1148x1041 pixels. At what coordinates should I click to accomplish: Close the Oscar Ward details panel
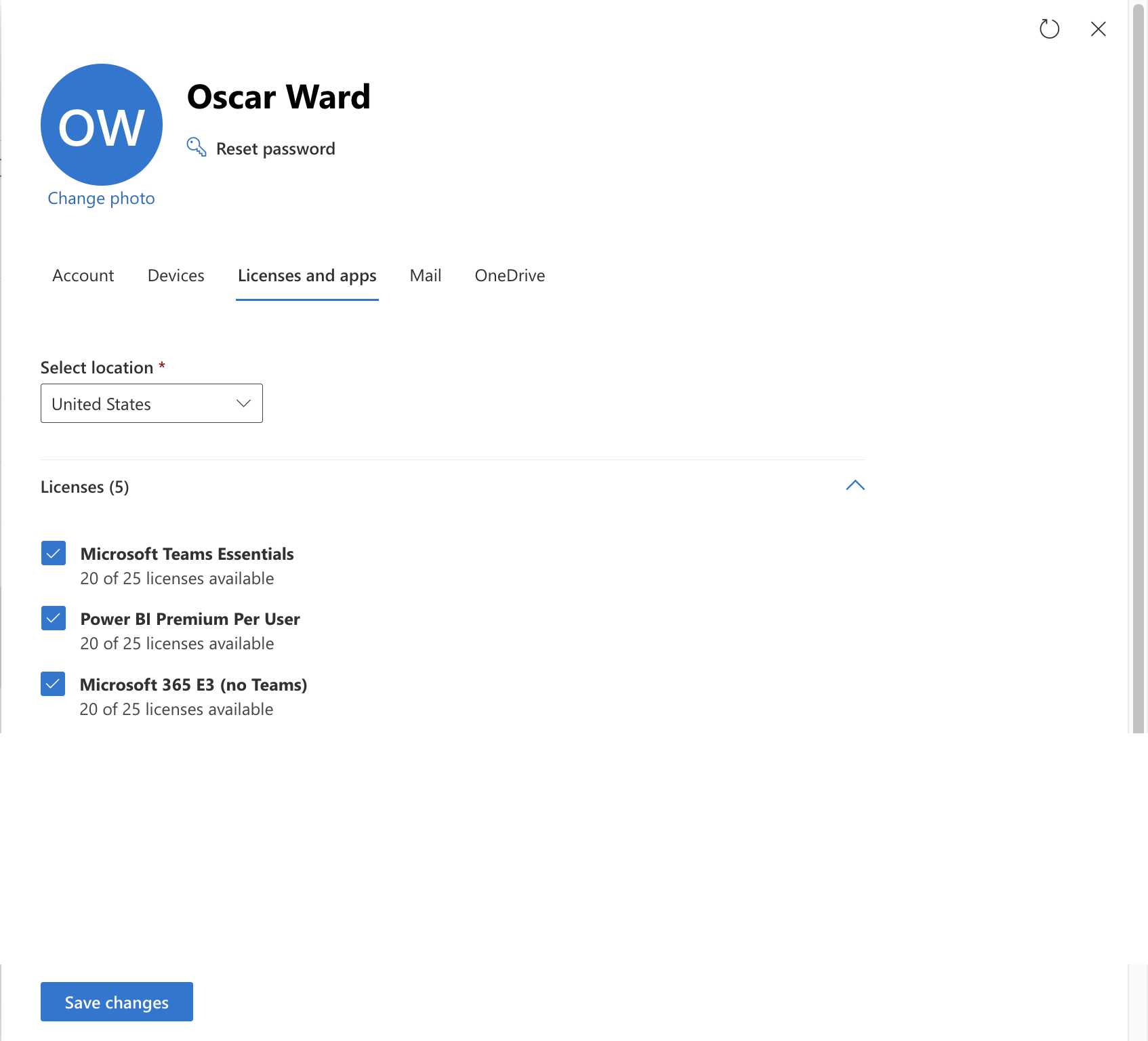pyautogui.click(x=1098, y=28)
